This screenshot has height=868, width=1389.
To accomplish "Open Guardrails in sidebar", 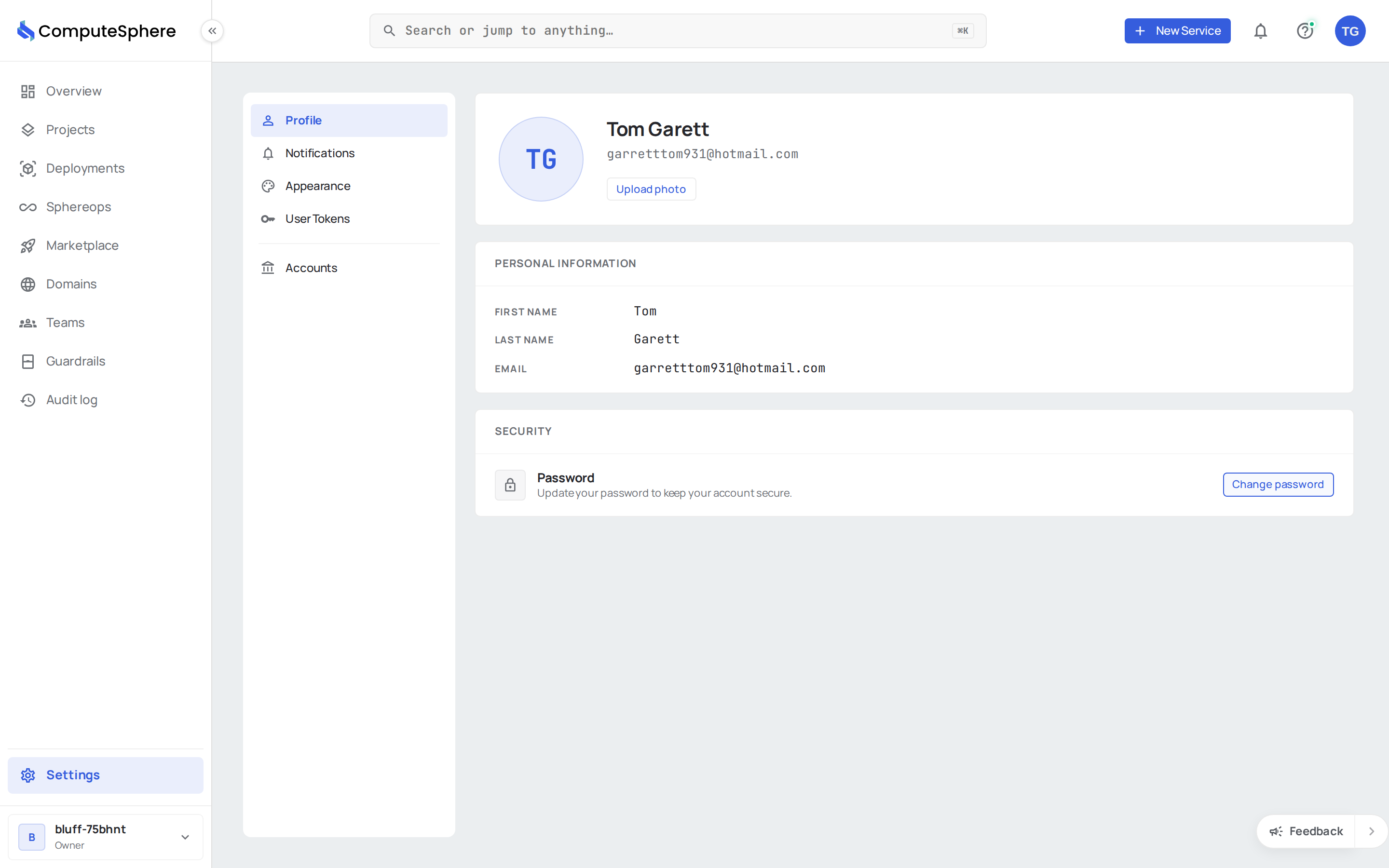I will tap(106, 361).
